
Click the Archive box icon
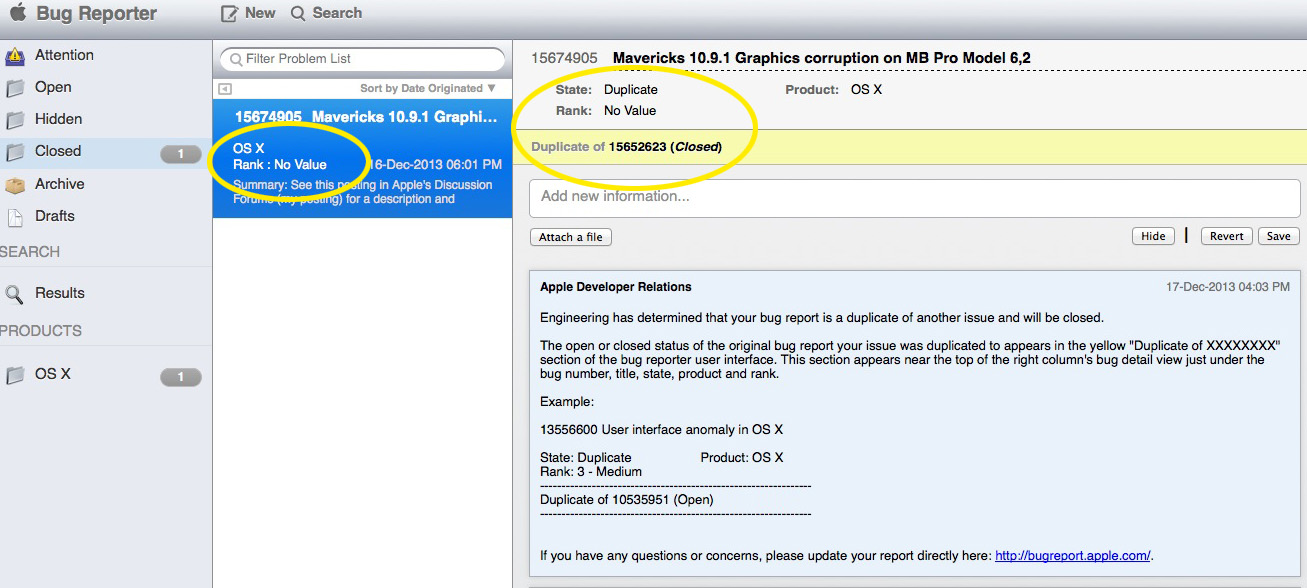click(x=15, y=185)
